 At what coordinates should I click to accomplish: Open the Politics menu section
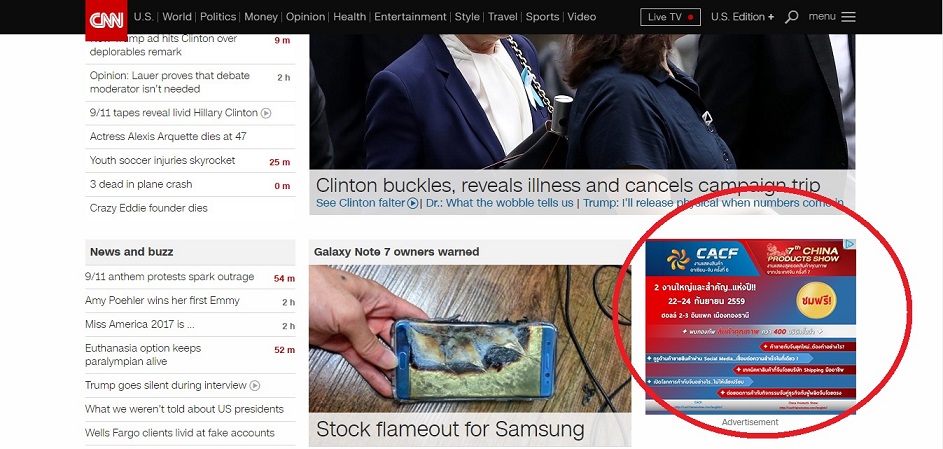218,17
